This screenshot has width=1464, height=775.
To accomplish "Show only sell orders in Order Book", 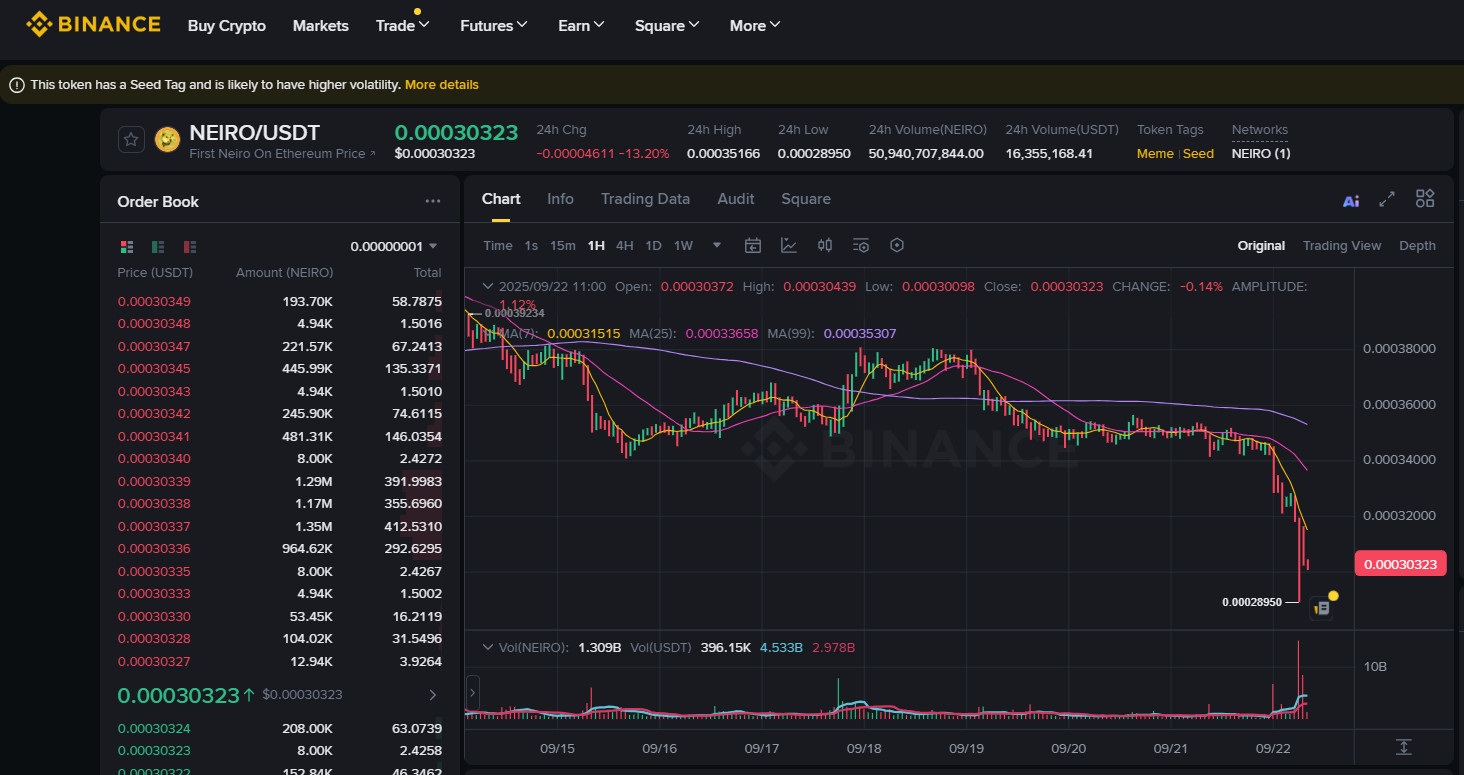I will click(x=189, y=246).
